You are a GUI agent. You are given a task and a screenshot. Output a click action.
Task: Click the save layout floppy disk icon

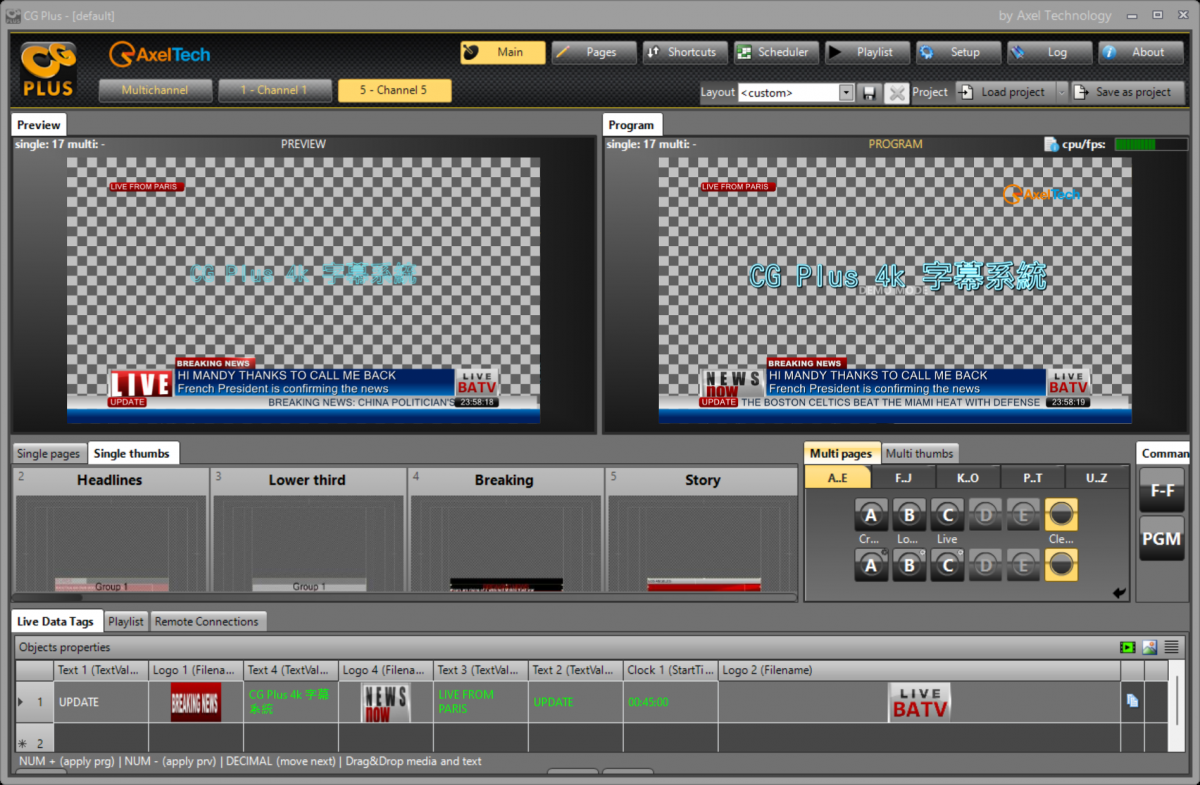pos(869,93)
